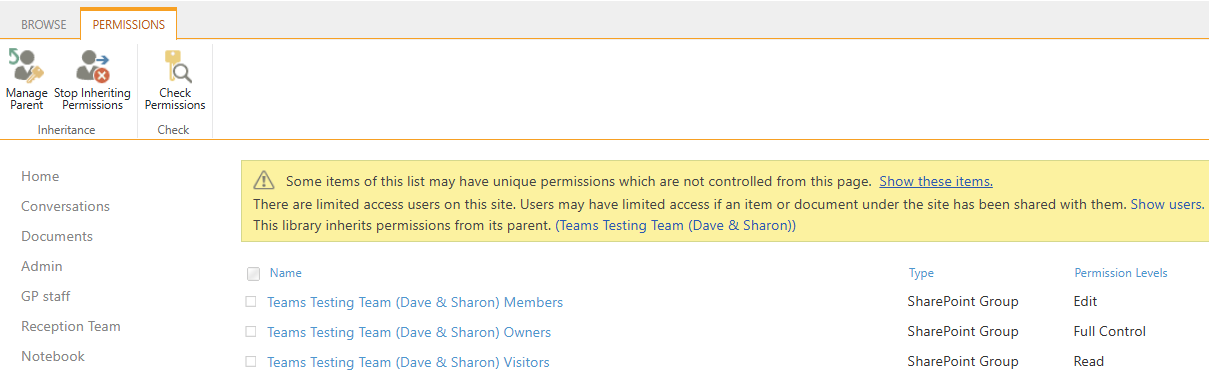Click the yellow warning triangle icon

coord(263,181)
